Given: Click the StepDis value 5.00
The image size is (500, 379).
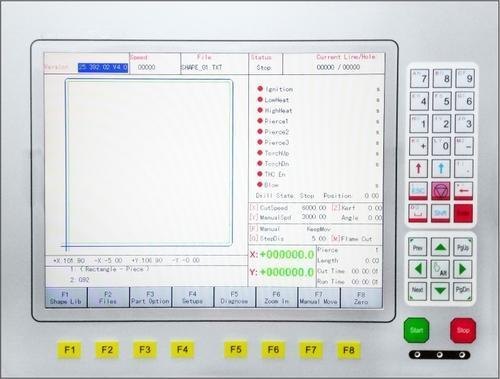Looking at the screenshot, I should click(x=319, y=239).
